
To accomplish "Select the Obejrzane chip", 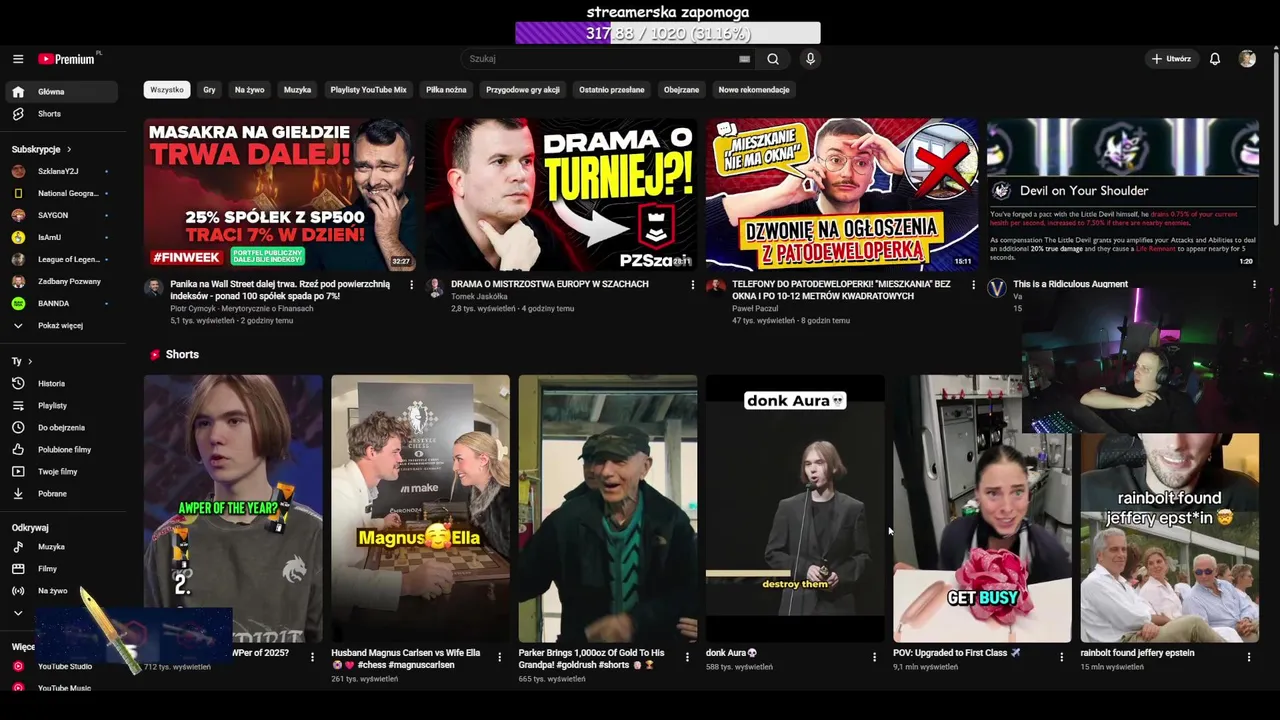I will coord(681,90).
